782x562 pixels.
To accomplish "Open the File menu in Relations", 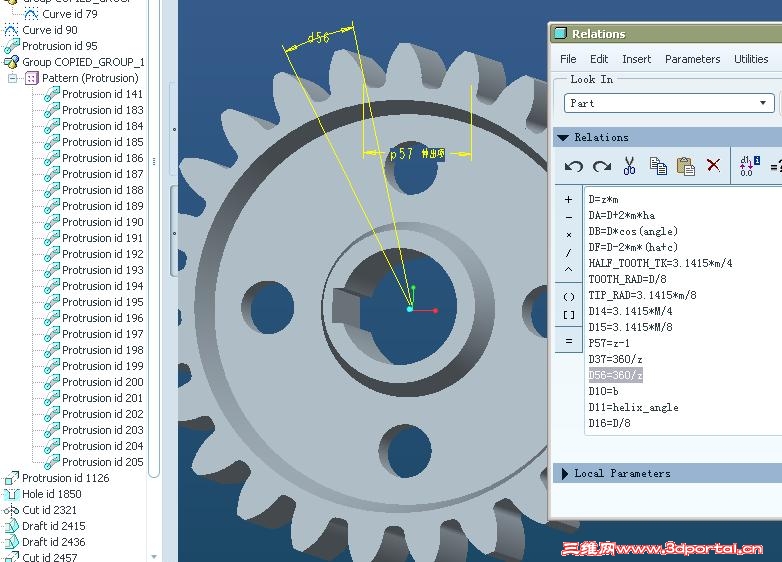I will (x=568, y=59).
